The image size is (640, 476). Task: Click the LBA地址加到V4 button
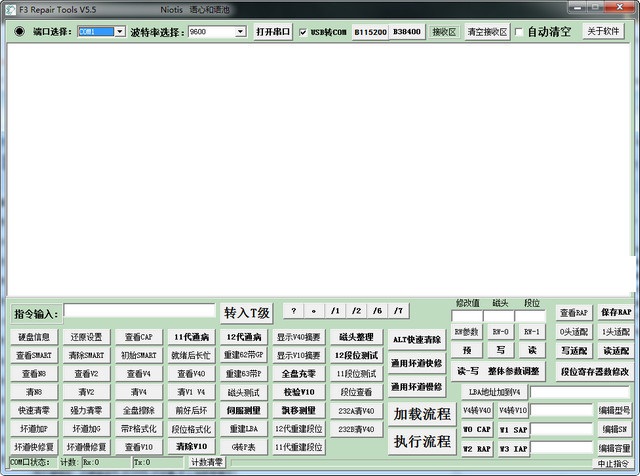494,392
